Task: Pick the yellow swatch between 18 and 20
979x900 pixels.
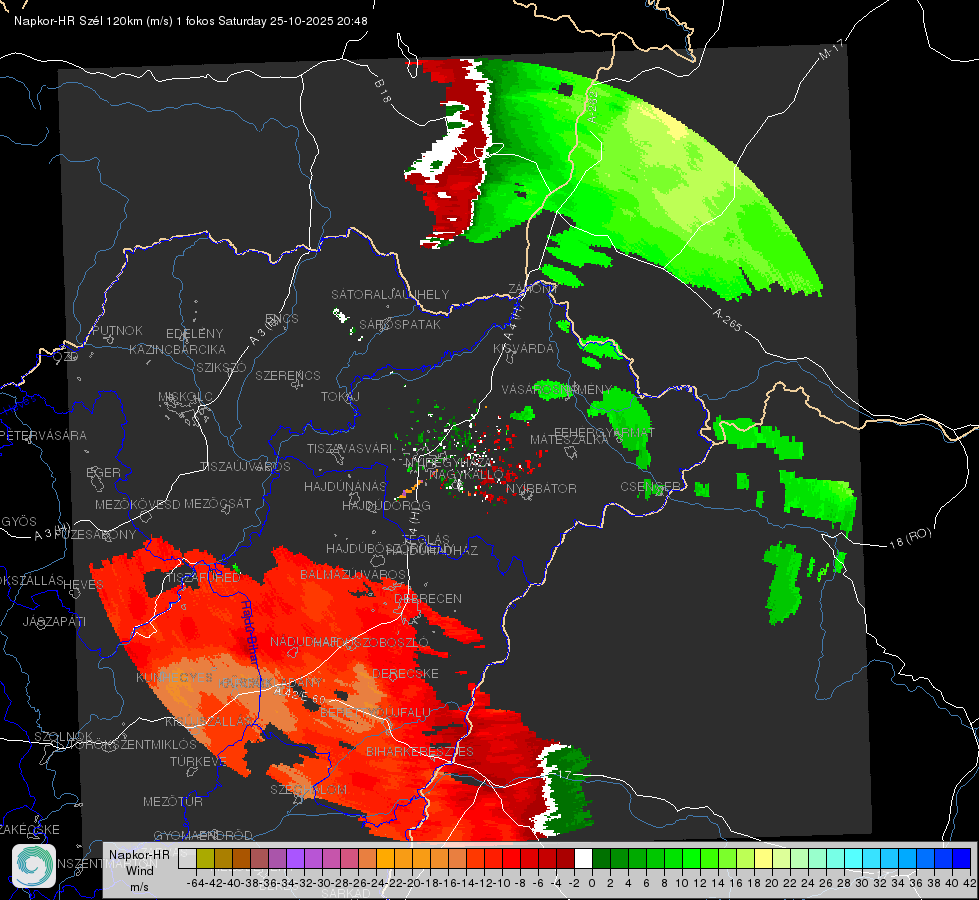Action: 764,859
